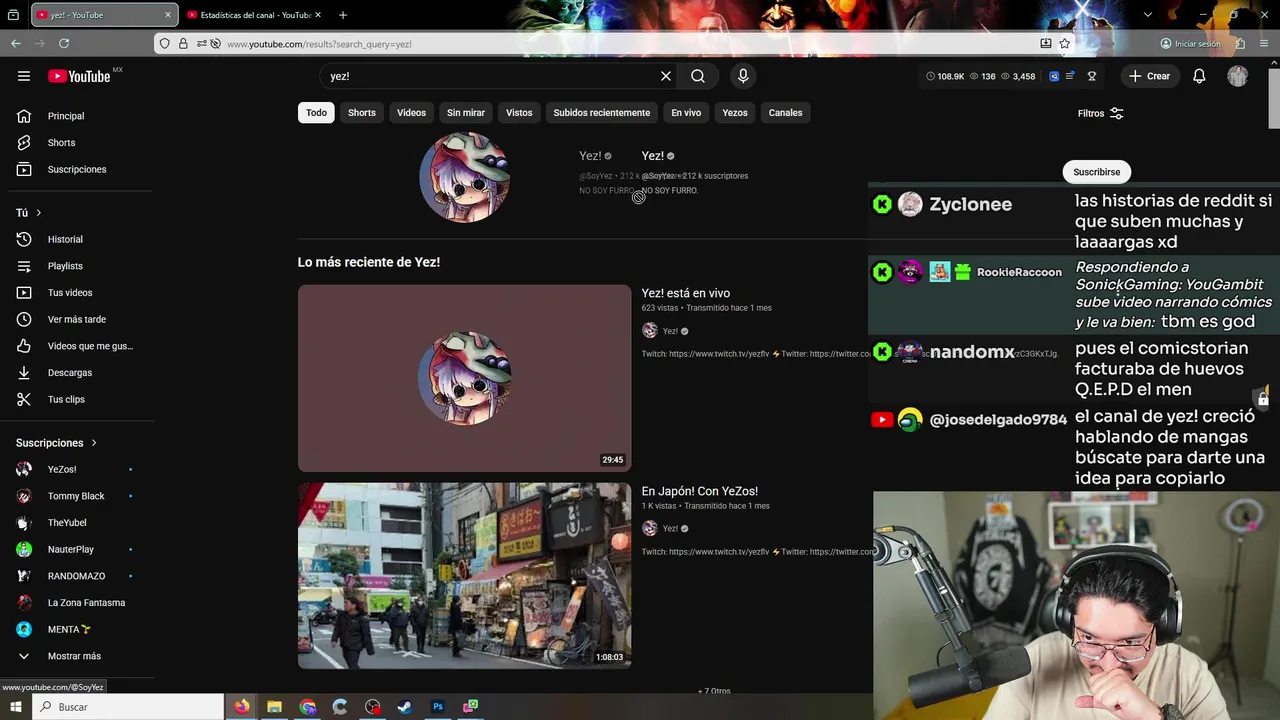Expand the Tú section
1280x720 pixels.
click(x=29, y=213)
